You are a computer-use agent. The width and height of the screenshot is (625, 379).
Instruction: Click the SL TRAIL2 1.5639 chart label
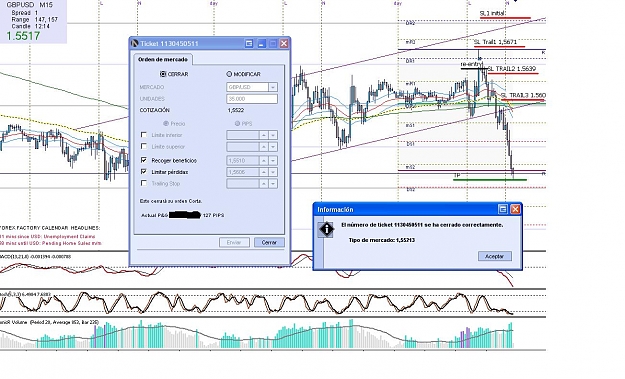511,69
